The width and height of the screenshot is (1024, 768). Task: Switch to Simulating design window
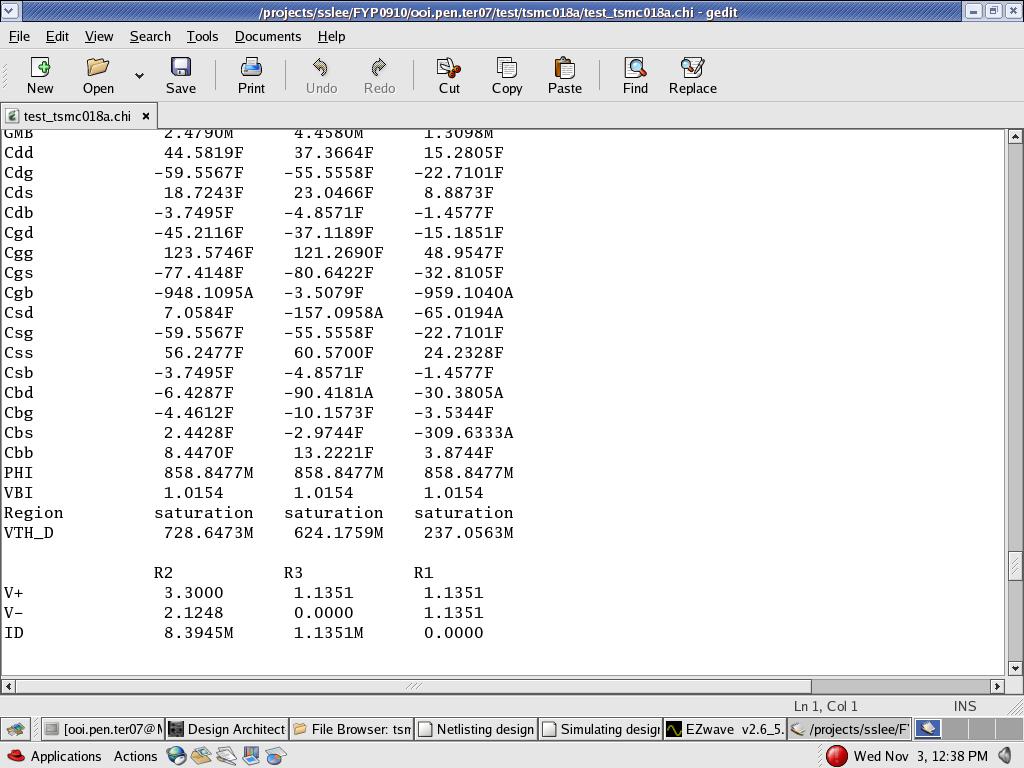point(601,729)
